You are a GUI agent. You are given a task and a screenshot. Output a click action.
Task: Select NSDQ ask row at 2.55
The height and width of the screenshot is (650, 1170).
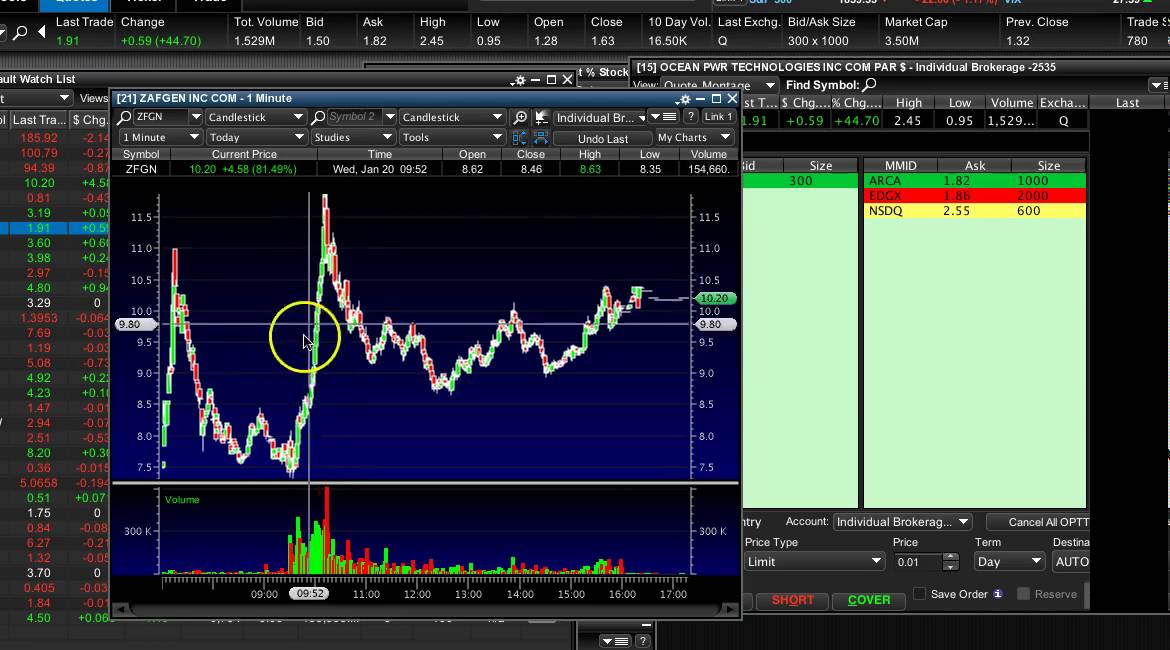(974, 210)
